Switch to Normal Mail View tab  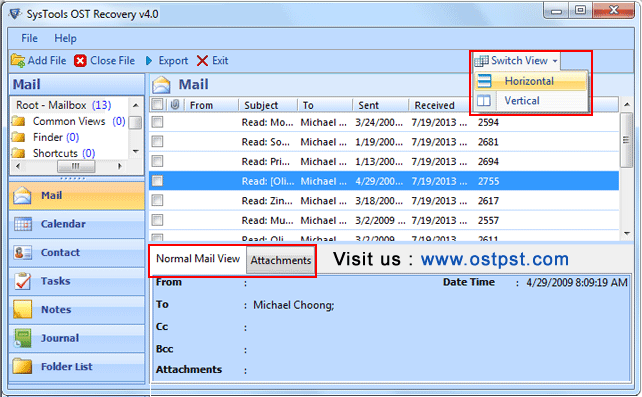pyautogui.click(x=198, y=259)
